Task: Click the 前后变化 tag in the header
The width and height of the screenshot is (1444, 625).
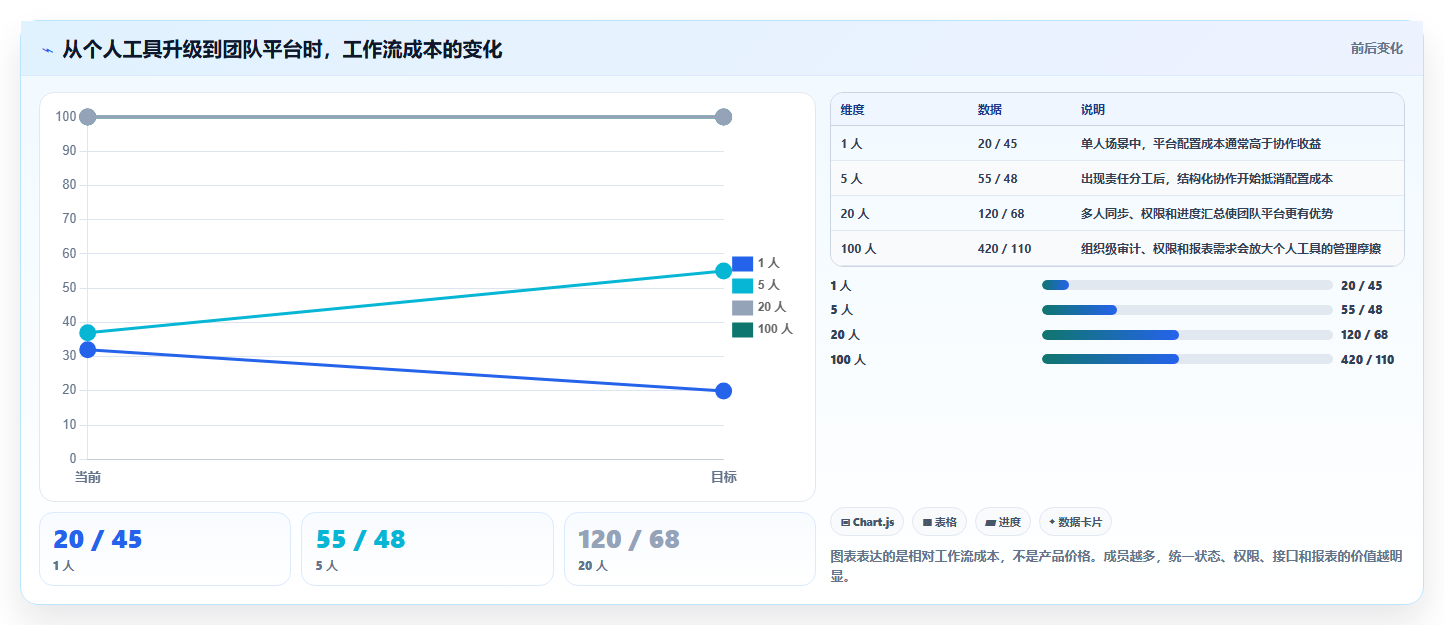Action: point(1376,48)
